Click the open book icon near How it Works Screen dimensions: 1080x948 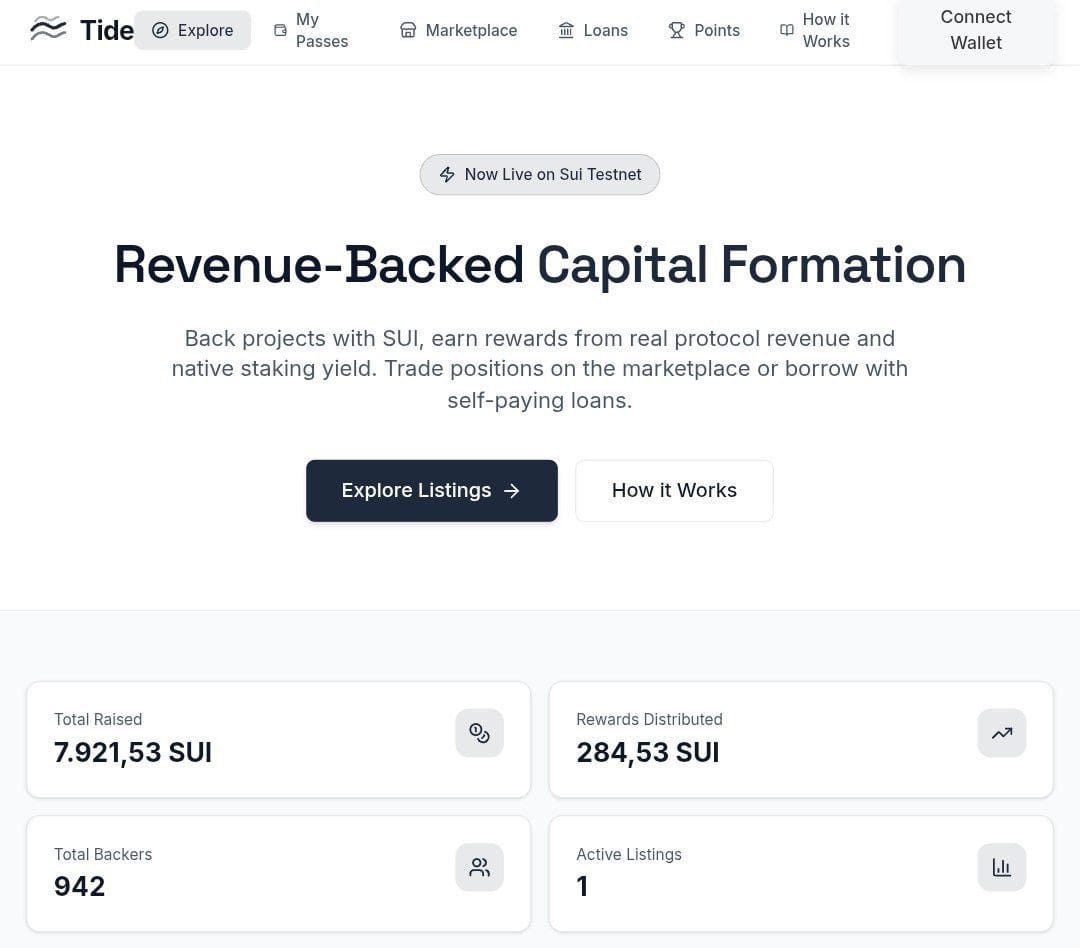787,30
